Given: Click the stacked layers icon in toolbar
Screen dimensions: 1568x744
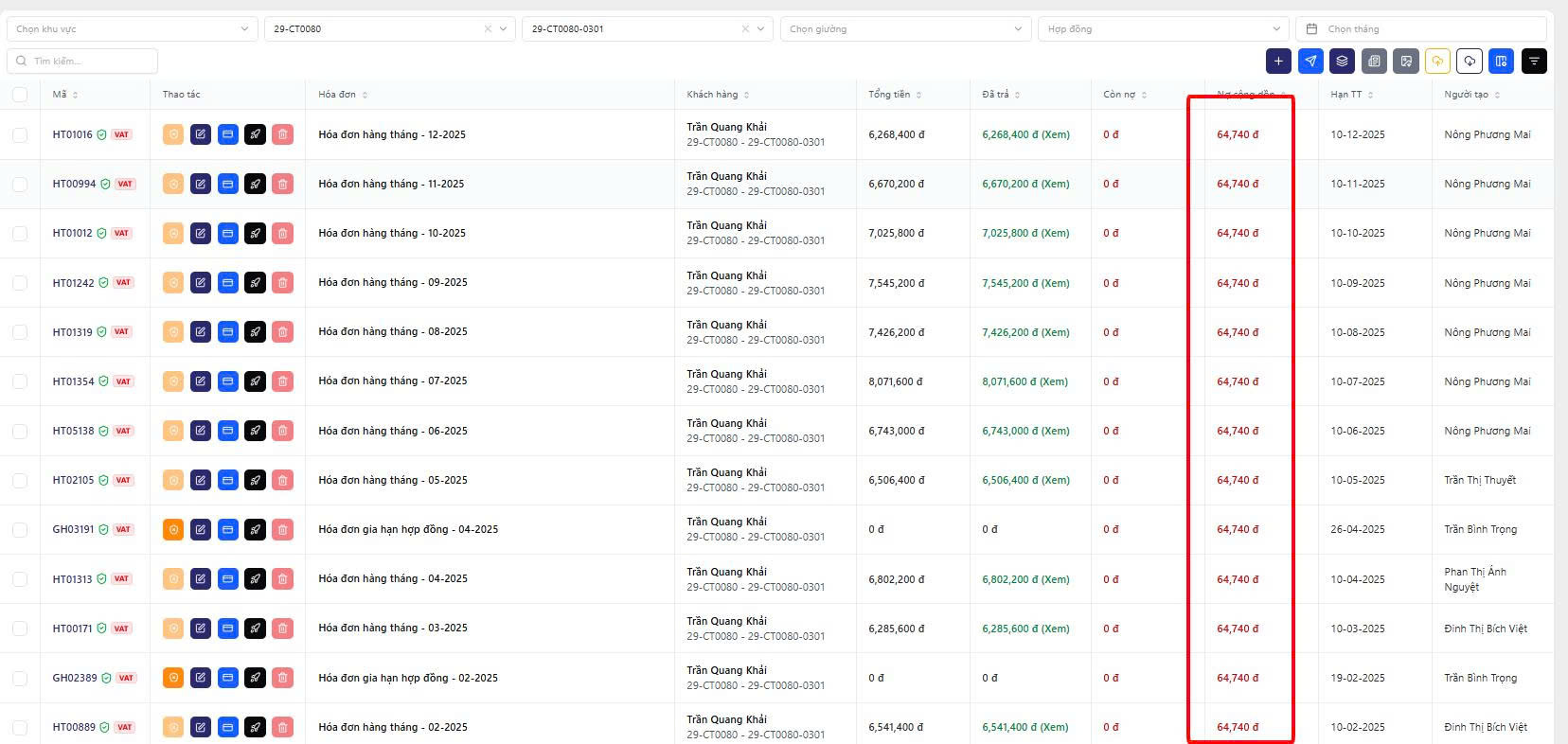Looking at the screenshot, I should [x=1342, y=62].
